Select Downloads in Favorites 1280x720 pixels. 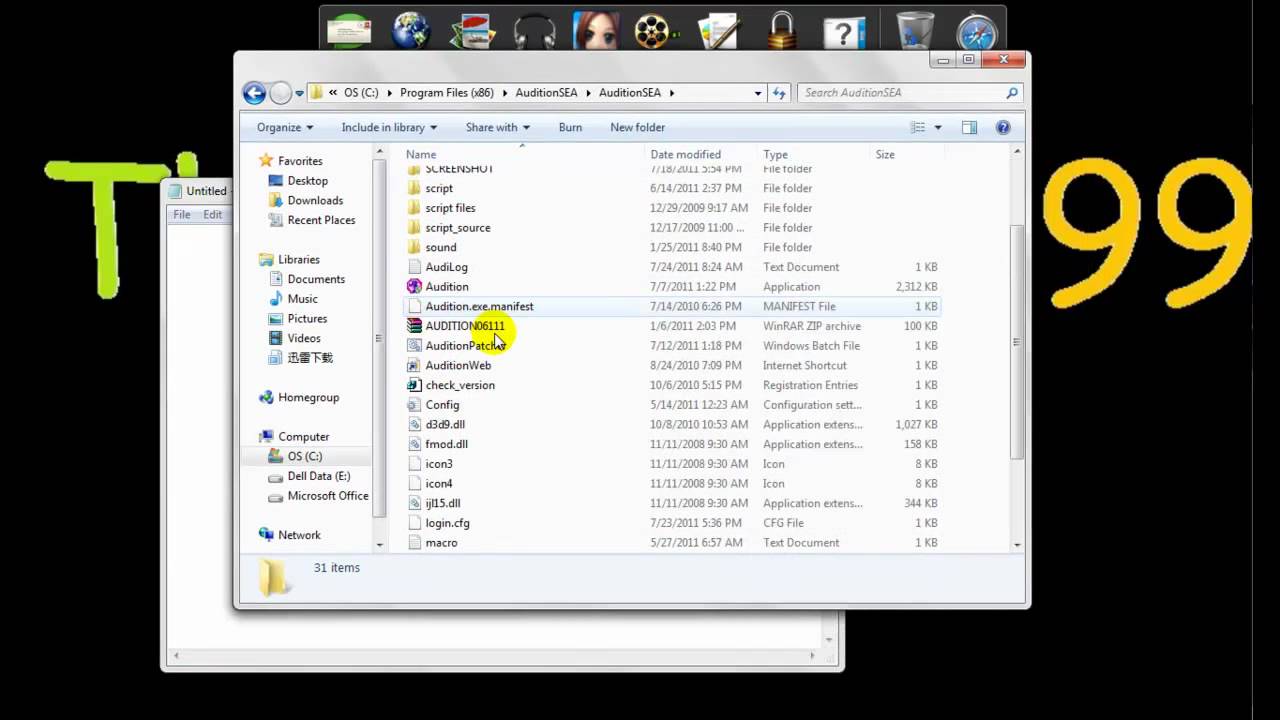[x=315, y=201]
